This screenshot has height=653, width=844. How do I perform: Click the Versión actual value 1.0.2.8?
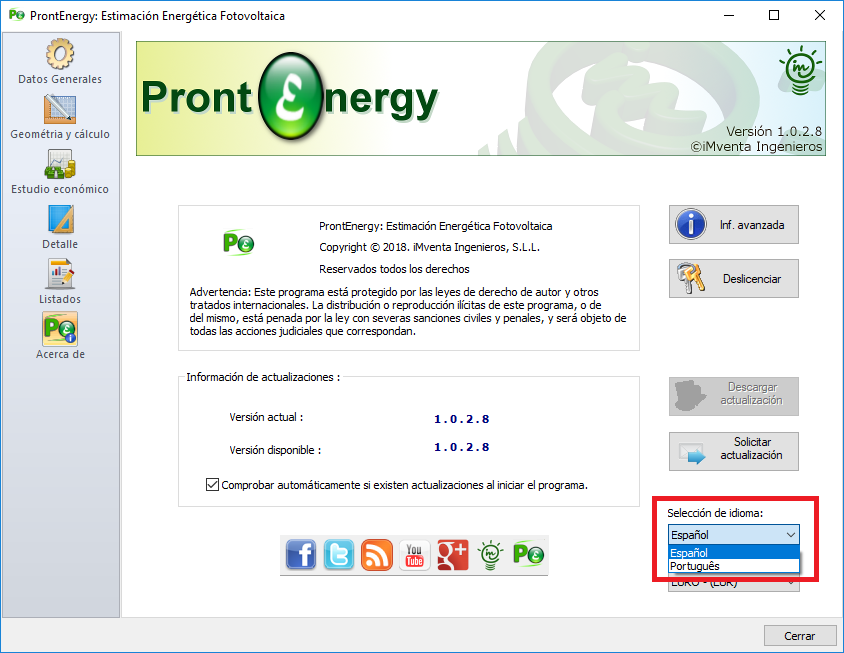pyautogui.click(x=461, y=419)
